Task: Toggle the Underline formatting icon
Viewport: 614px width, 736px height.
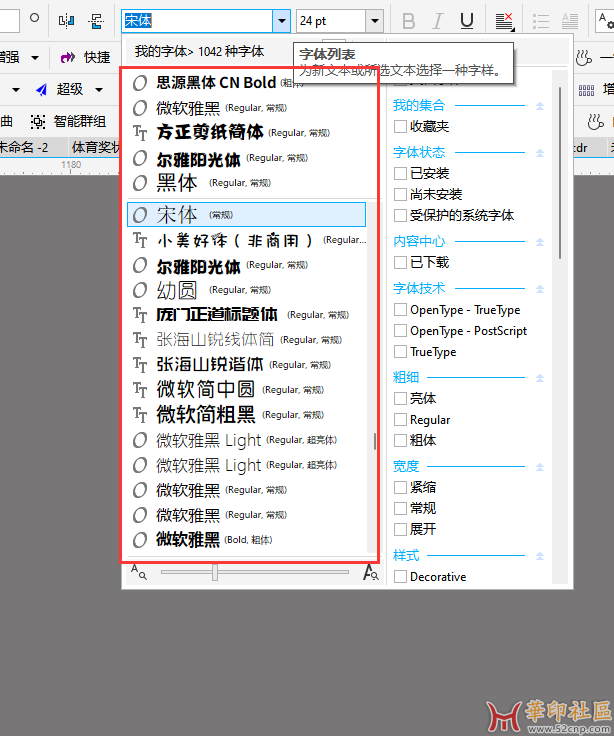Action: [467, 21]
